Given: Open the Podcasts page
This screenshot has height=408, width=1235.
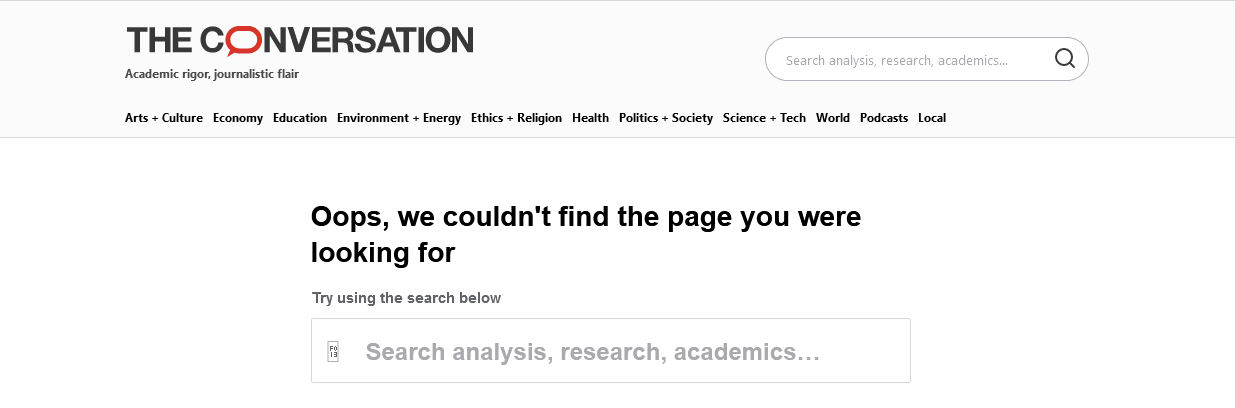Looking at the screenshot, I should [x=884, y=118].
